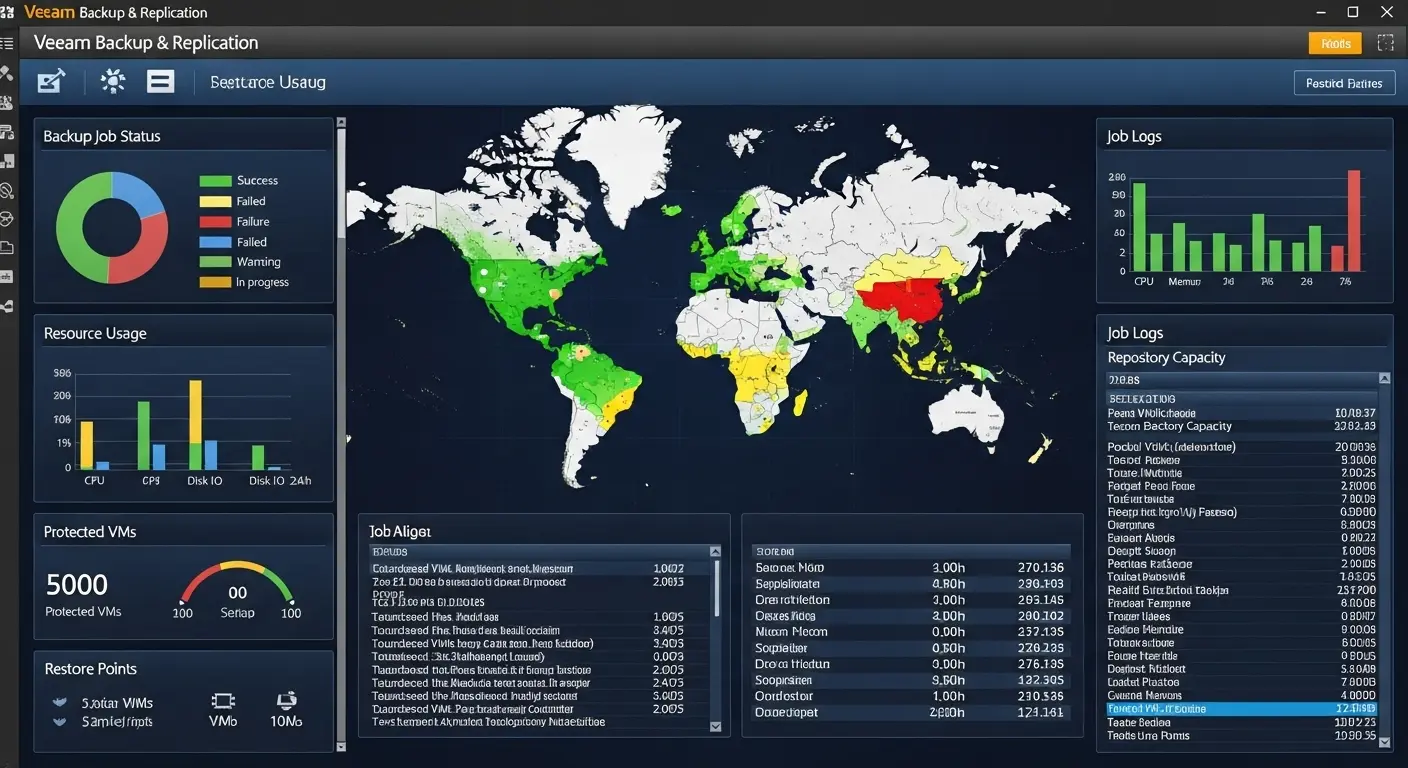Click the orange In progress legend swatch
This screenshot has height=768, width=1408.
215,282
